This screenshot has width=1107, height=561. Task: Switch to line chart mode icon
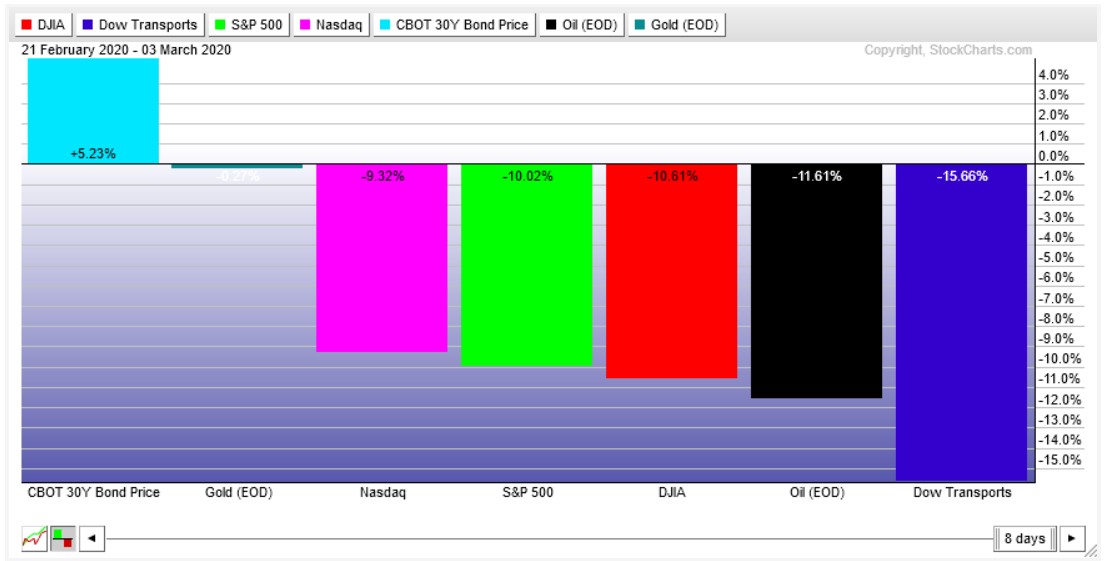click(x=34, y=539)
